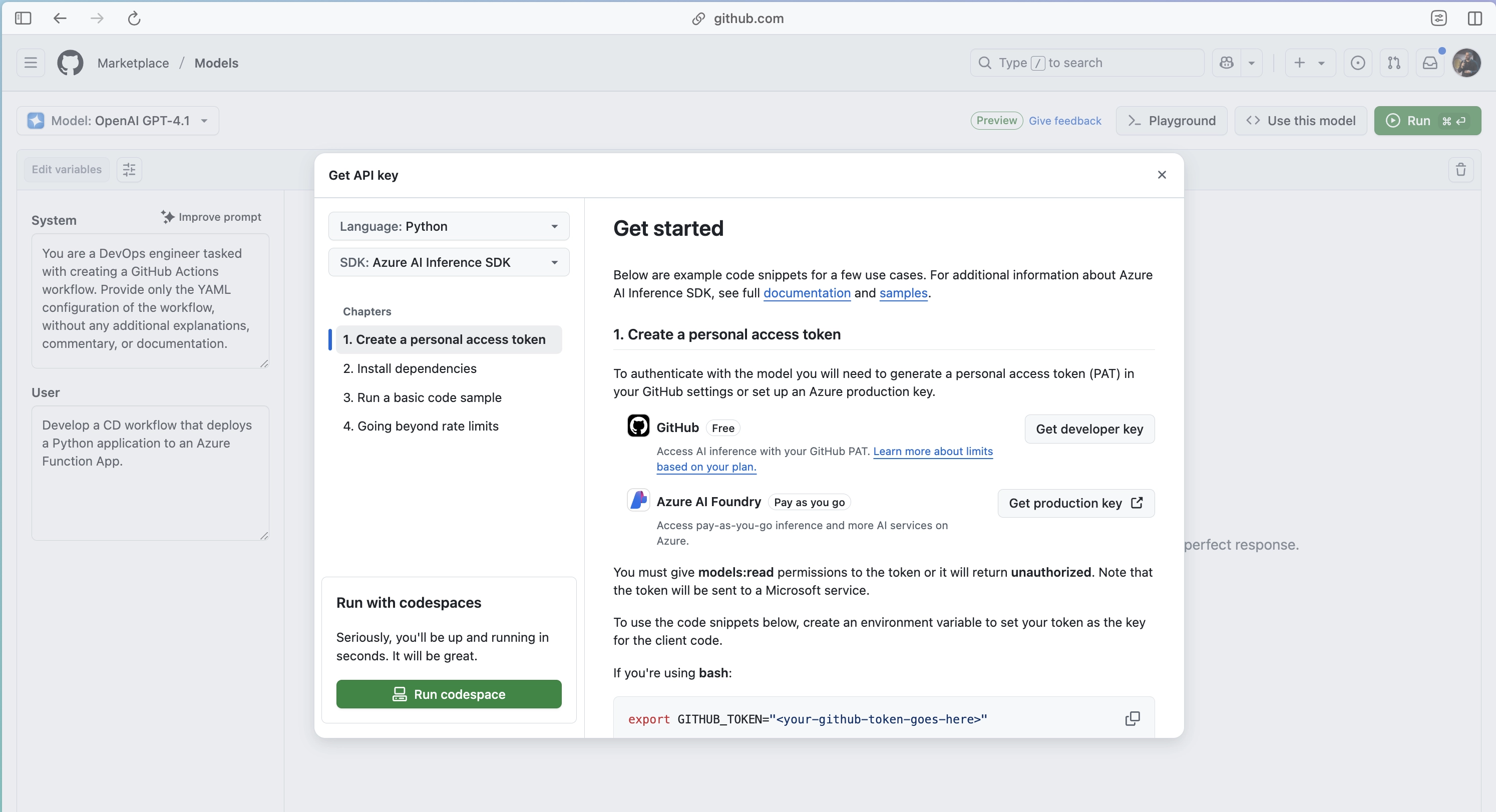
Task: Open the user avatar menu
Action: point(1466,63)
